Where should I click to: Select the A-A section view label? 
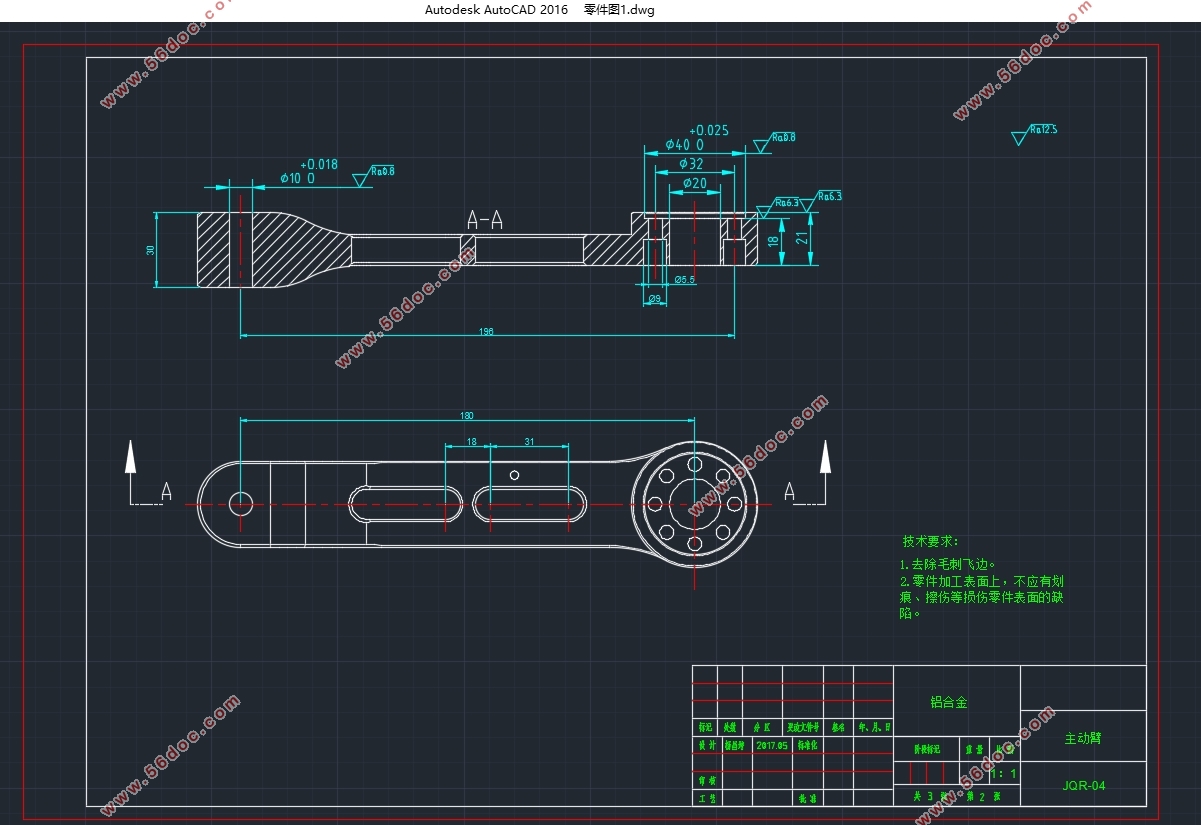pos(485,220)
